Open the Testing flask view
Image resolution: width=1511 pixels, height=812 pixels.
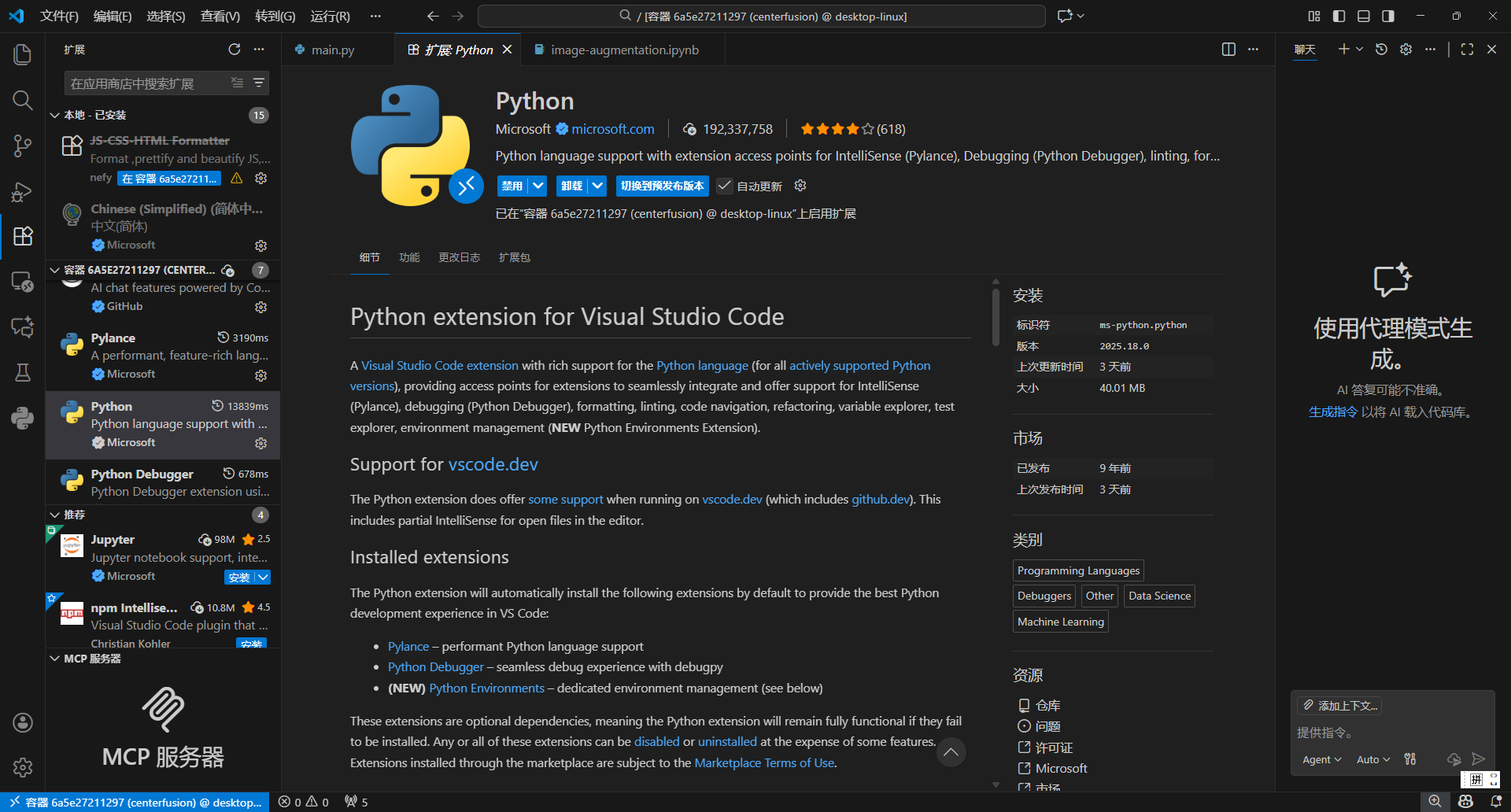[22, 372]
